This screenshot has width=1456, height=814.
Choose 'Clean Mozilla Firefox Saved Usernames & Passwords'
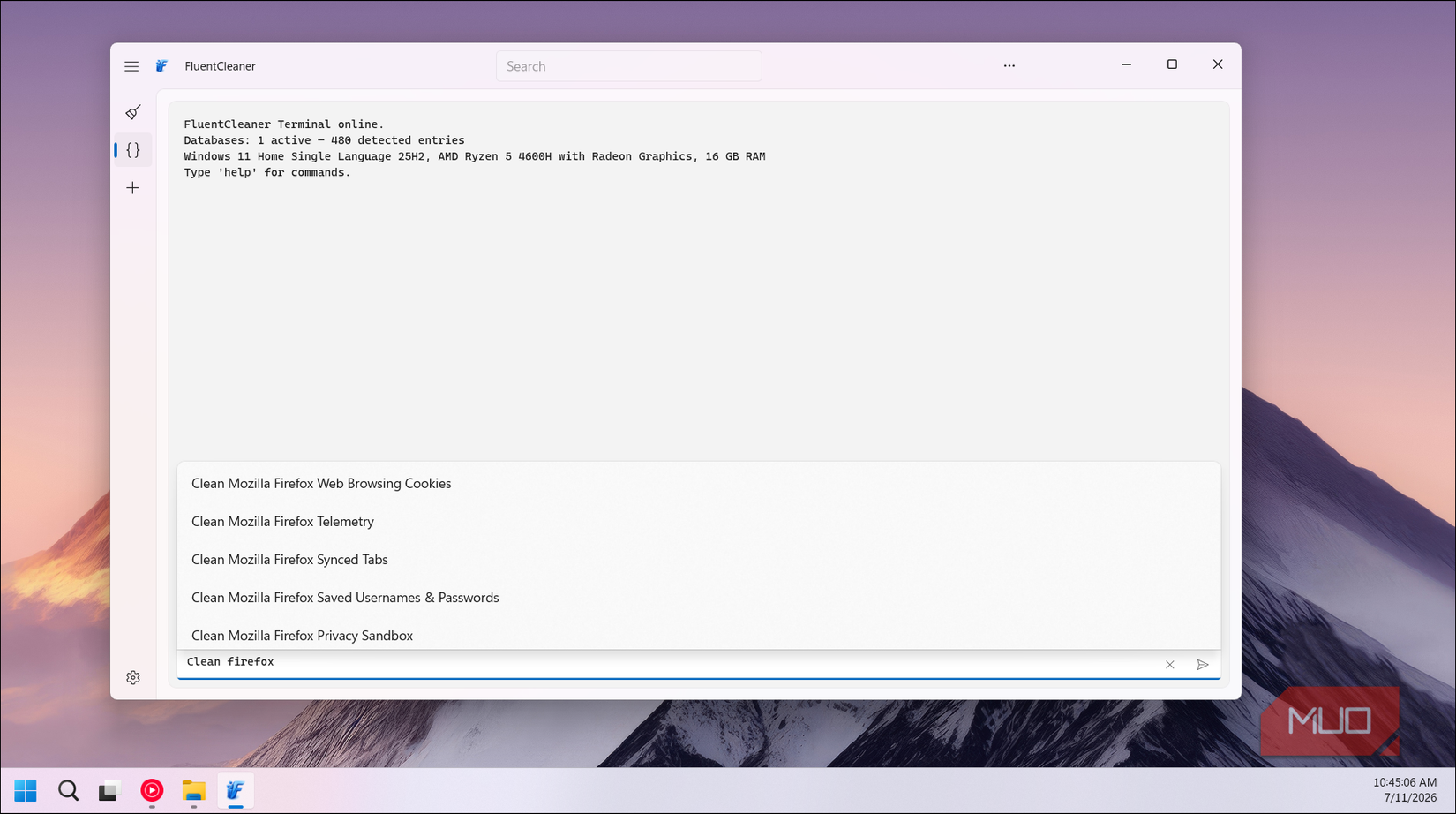699,598
